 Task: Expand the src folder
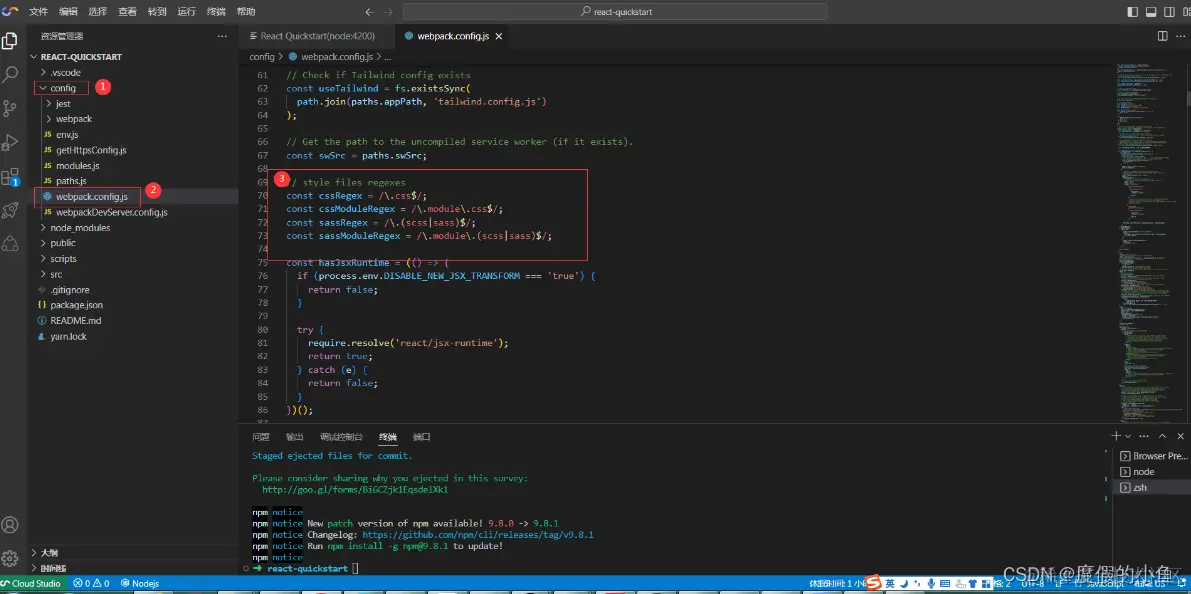coord(56,274)
